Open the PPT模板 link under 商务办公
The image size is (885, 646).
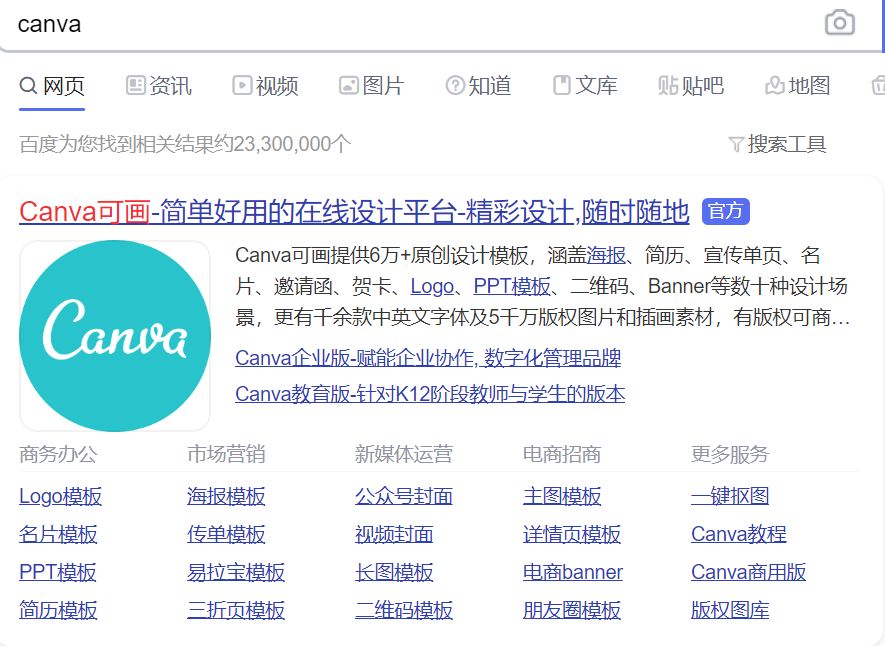(x=58, y=572)
